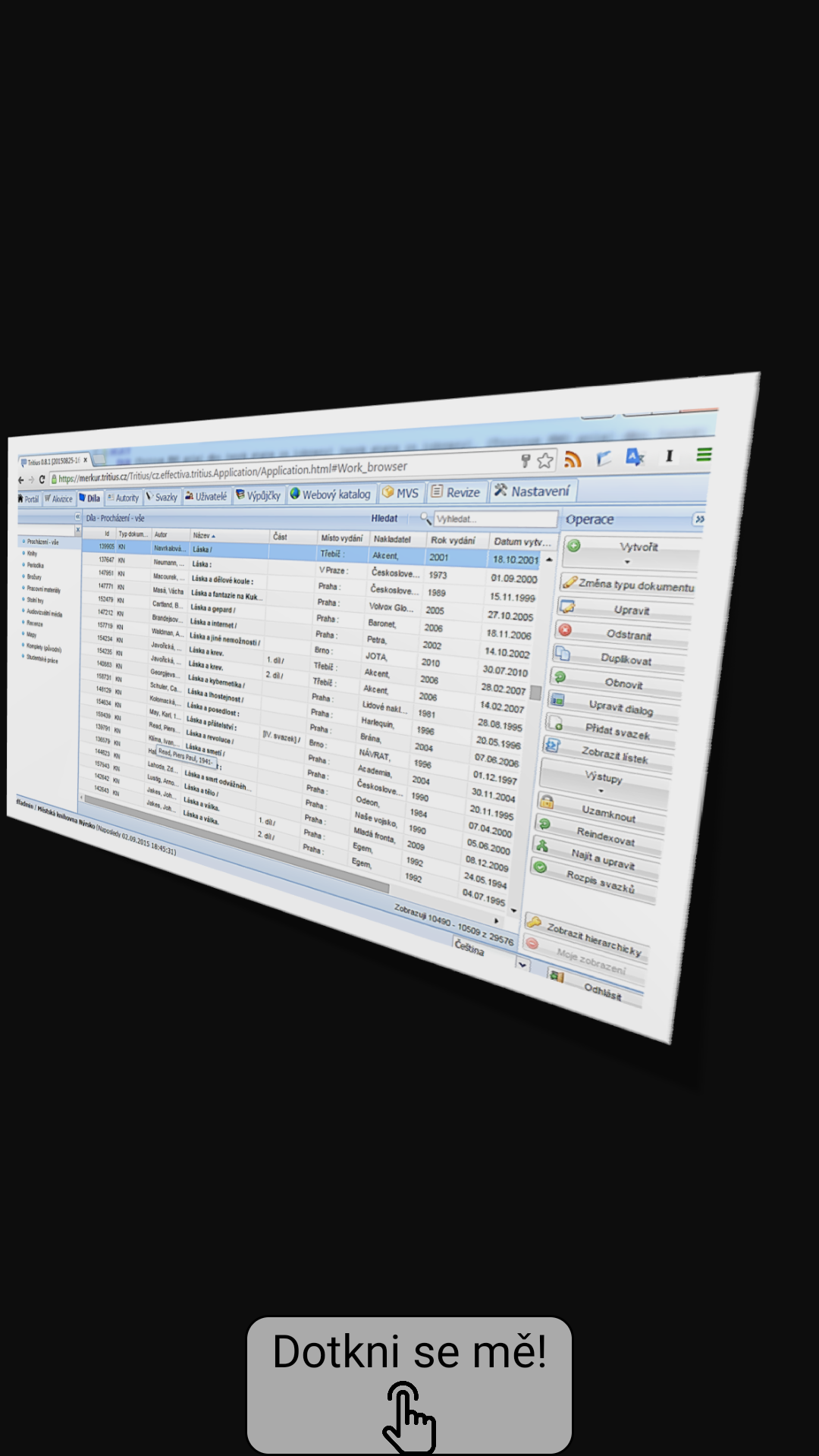
Task: Collapse the left navigation panel with << arrows
Action: pyautogui.click(x=77, y=517)
